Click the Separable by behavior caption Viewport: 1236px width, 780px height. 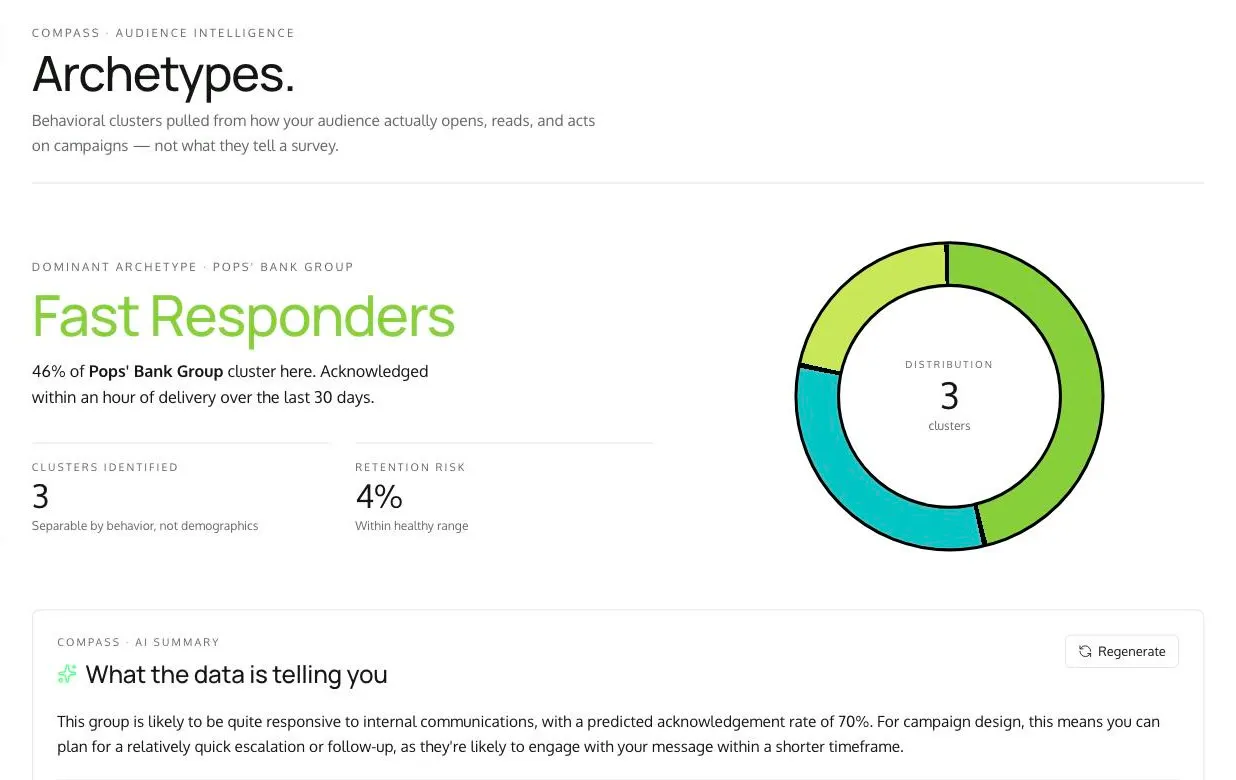point(145,526)
